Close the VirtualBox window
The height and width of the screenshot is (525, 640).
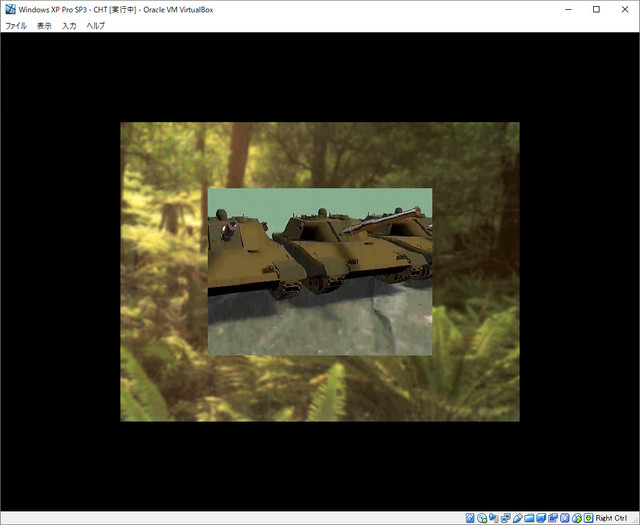625,9
